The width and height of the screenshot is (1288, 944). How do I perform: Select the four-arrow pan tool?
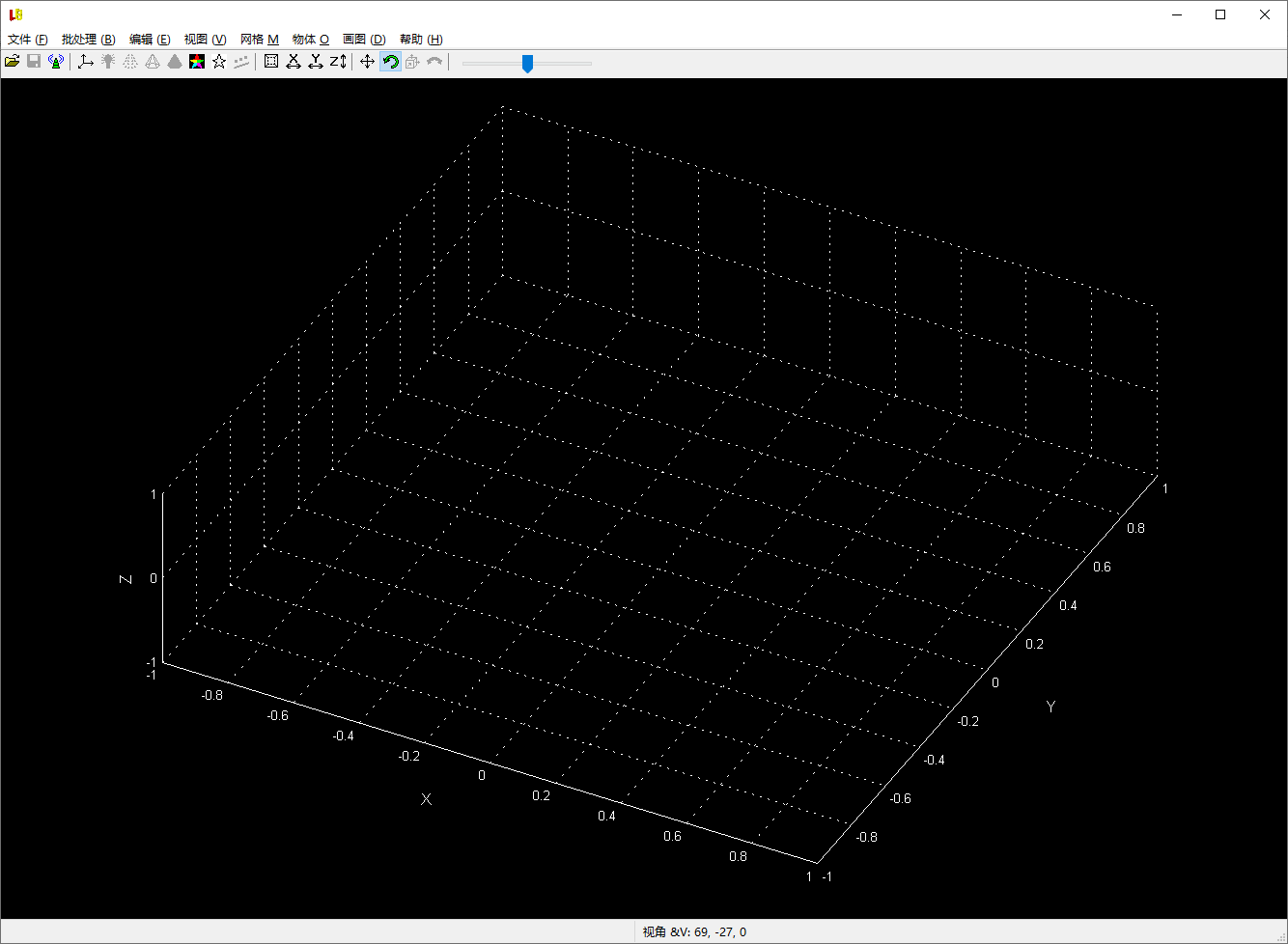click(368, 62)
